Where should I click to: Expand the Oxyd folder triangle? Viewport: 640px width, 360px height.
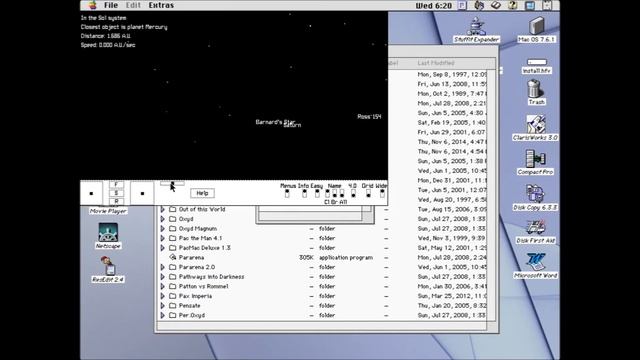[162, 219]
